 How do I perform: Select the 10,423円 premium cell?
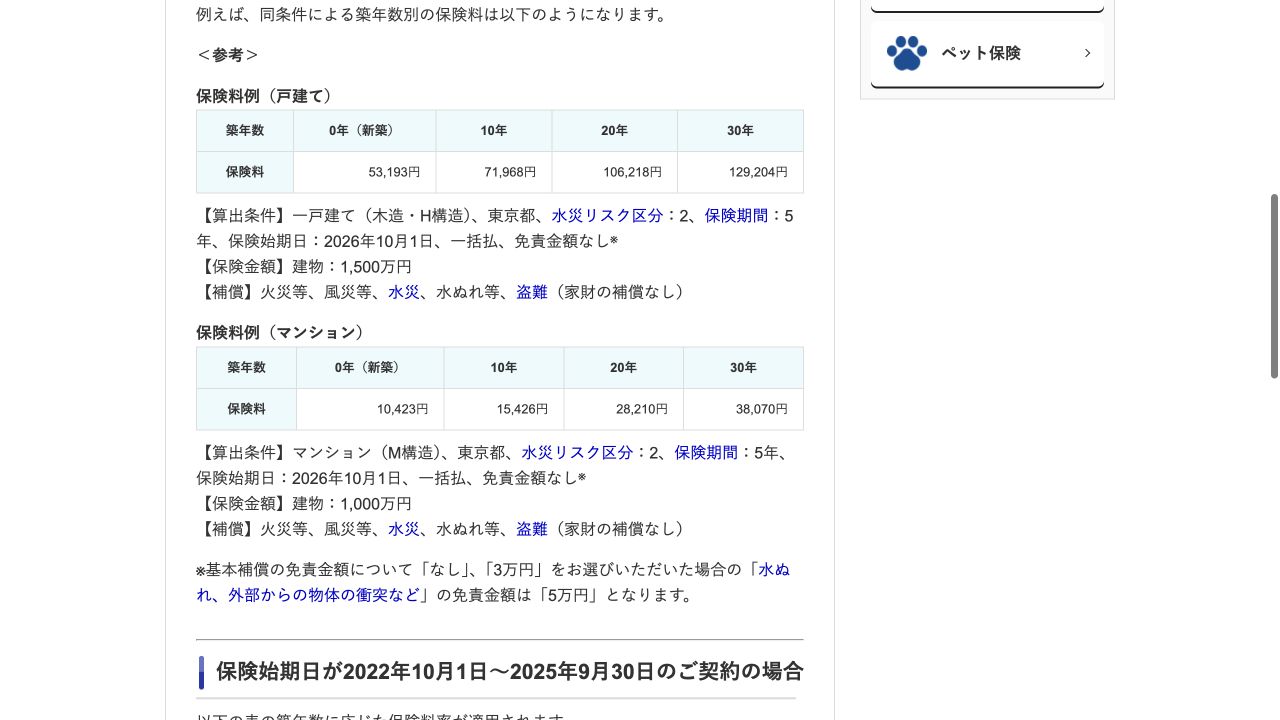click(370, 409)
